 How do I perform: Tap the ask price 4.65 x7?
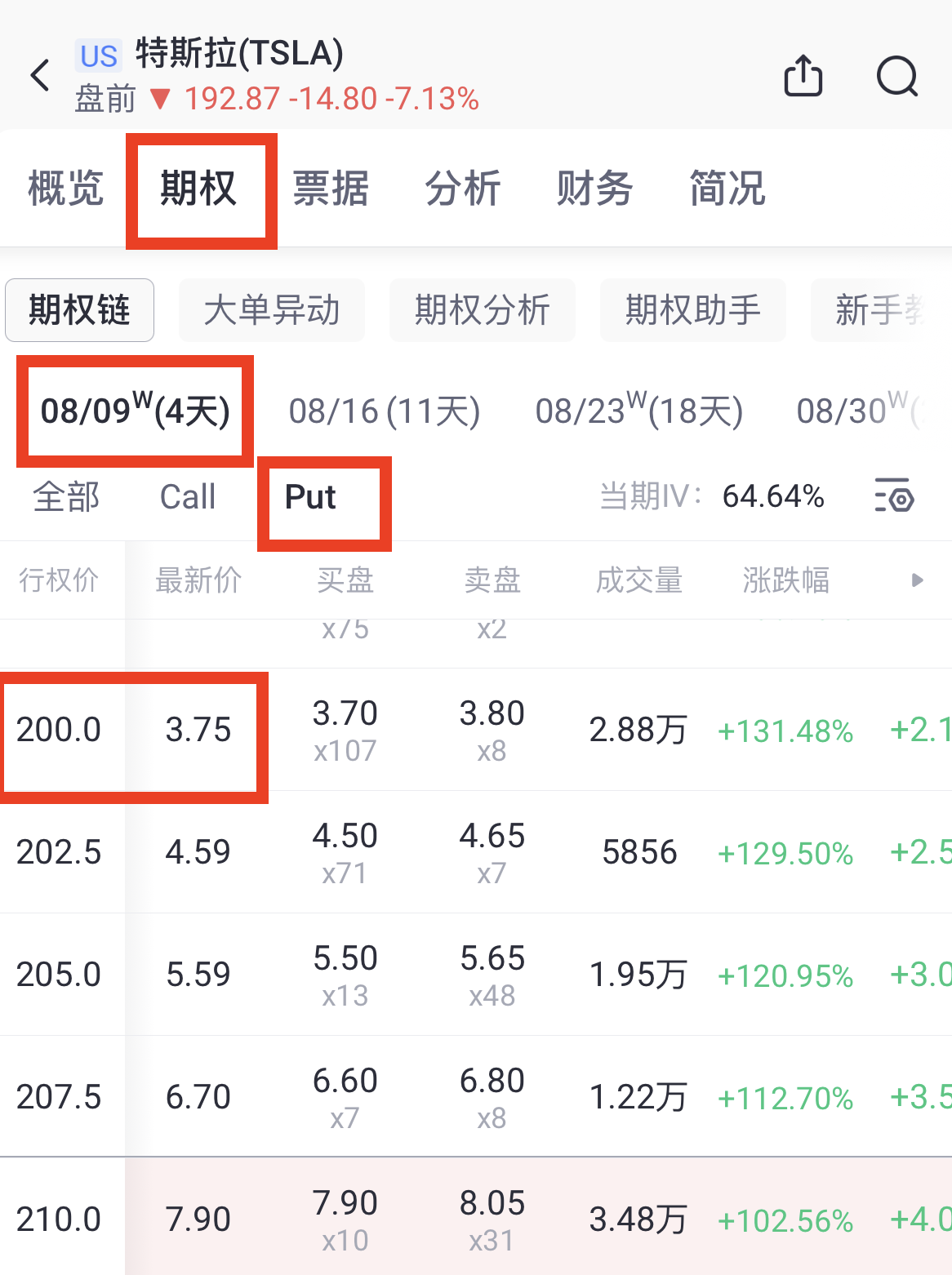[492, 854]
